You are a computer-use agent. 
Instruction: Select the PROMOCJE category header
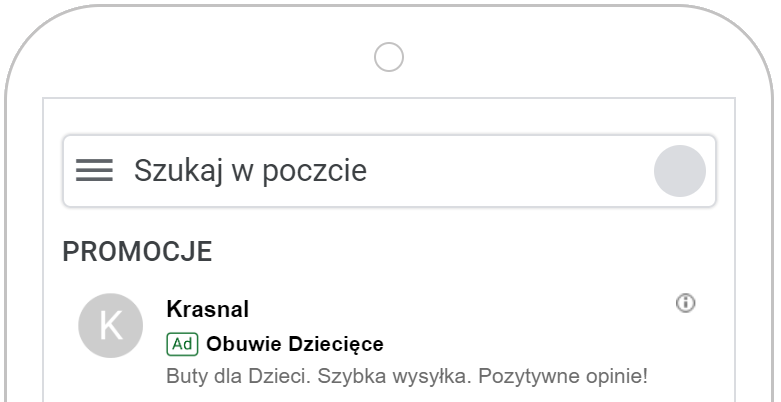137,252
